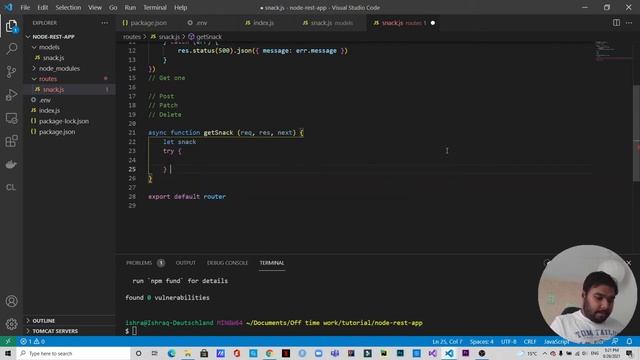Image resolution: width=640 pixels, height=360 pixels.
Task: Open the Edit menu
Action: click(42, 7)
